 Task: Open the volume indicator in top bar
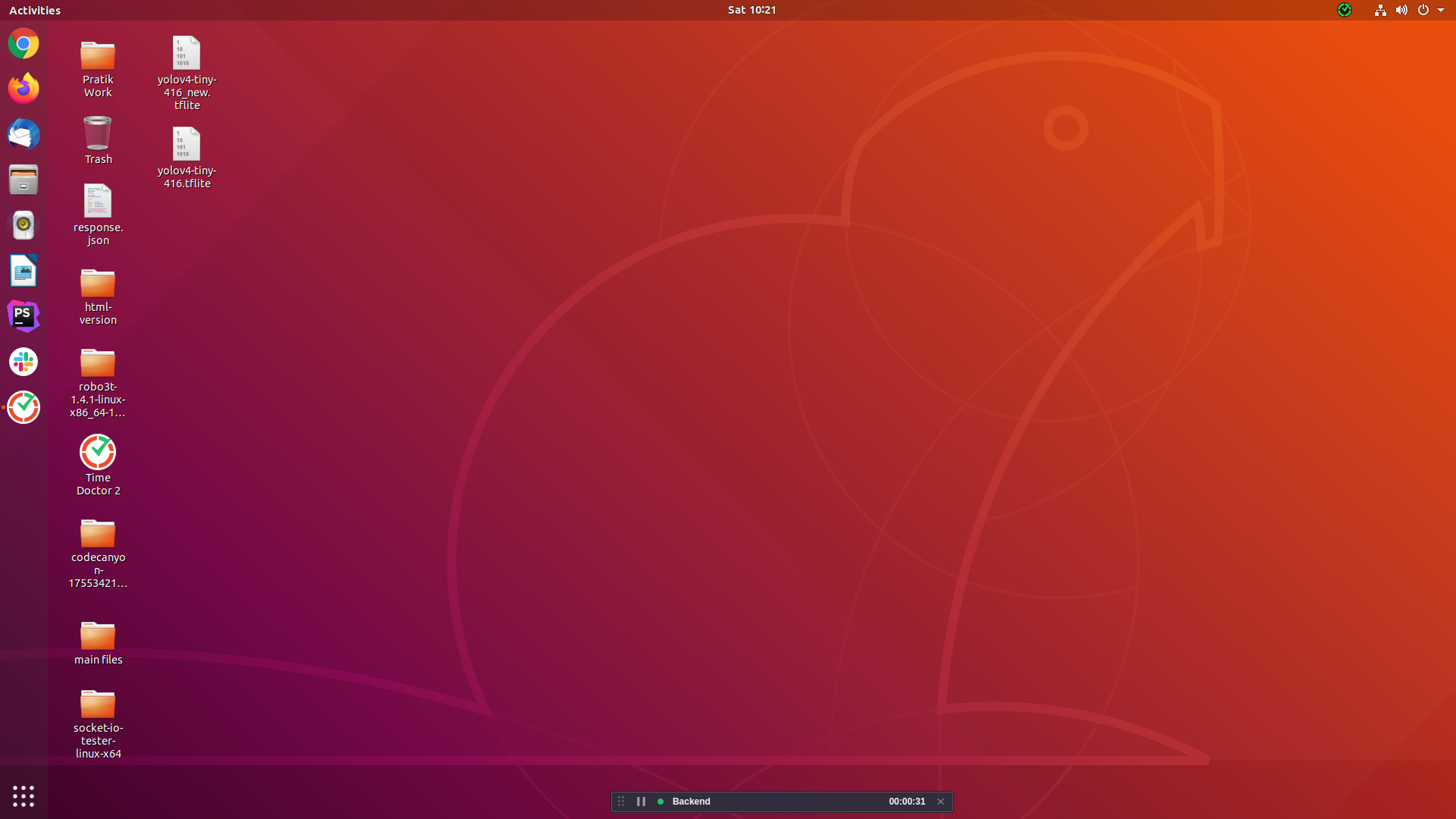(1401, 10)
